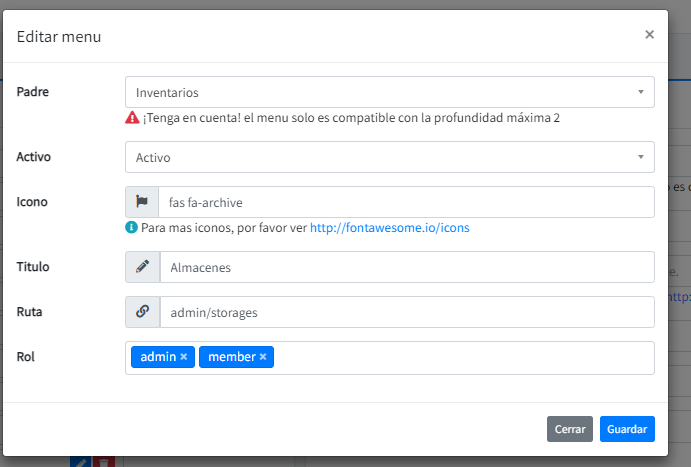Open the fontawesome.io/icons link
The width and height of the screenshot is (691, 467).
389,228
